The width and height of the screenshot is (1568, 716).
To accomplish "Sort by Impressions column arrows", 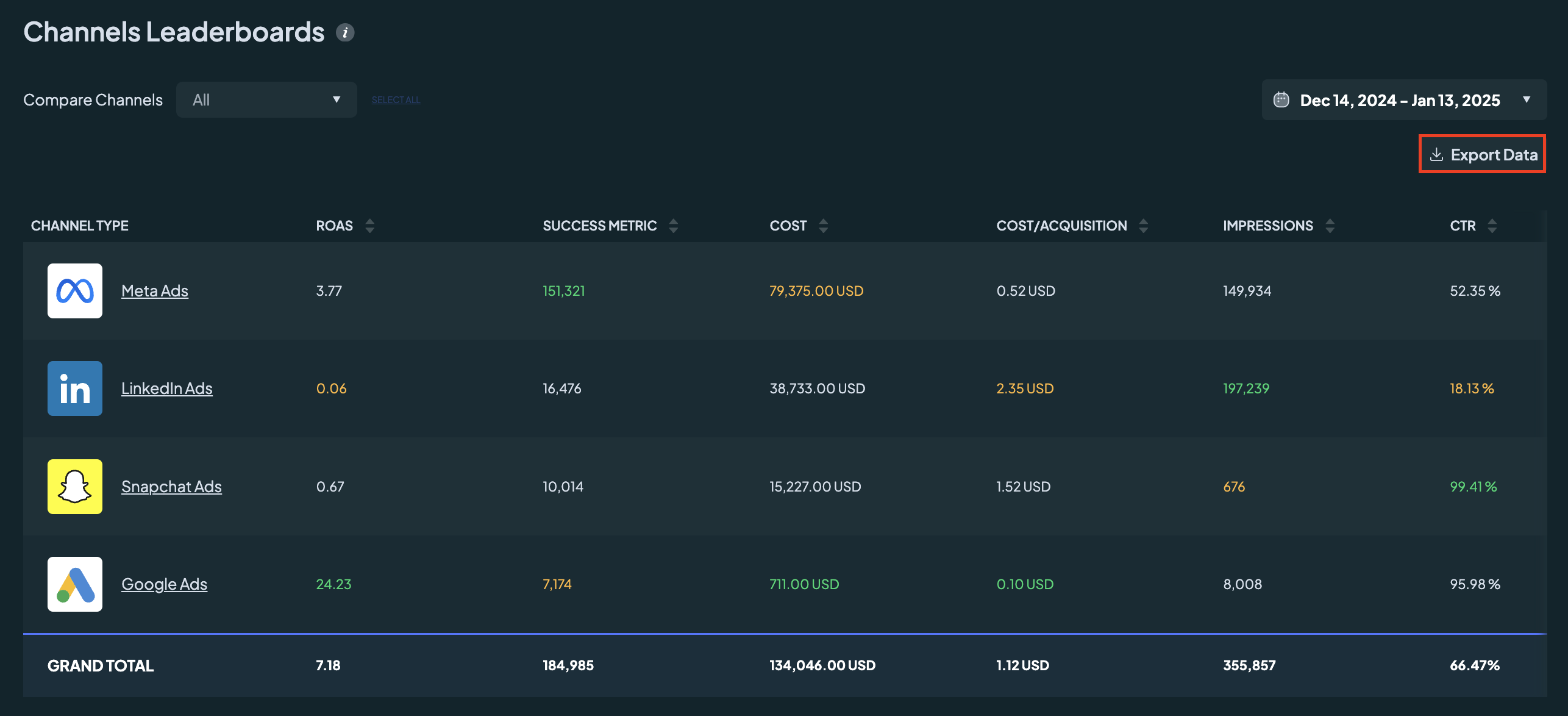I will click(1330, 226).
